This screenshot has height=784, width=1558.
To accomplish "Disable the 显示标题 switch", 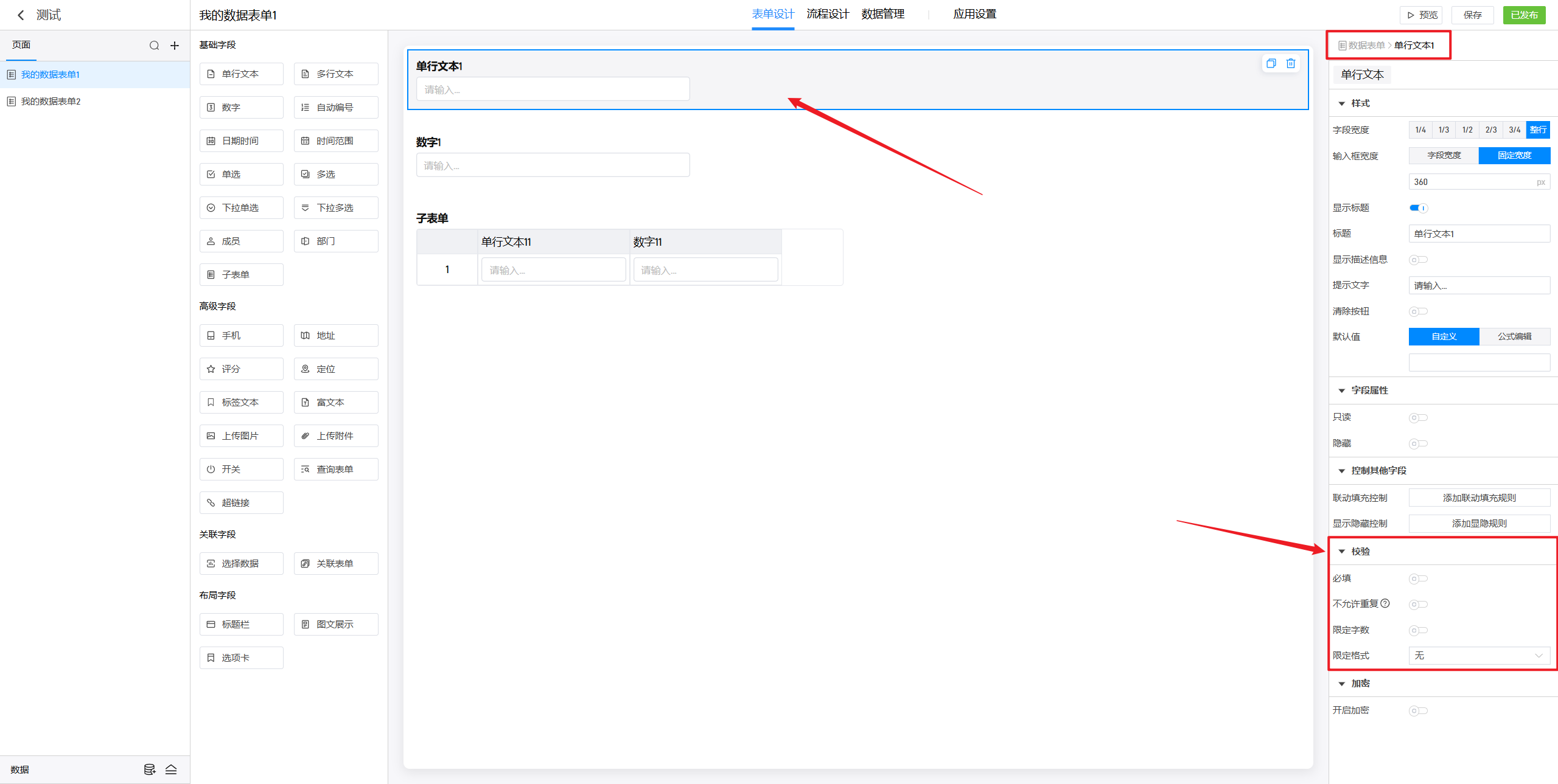I will pos(1418,208).
